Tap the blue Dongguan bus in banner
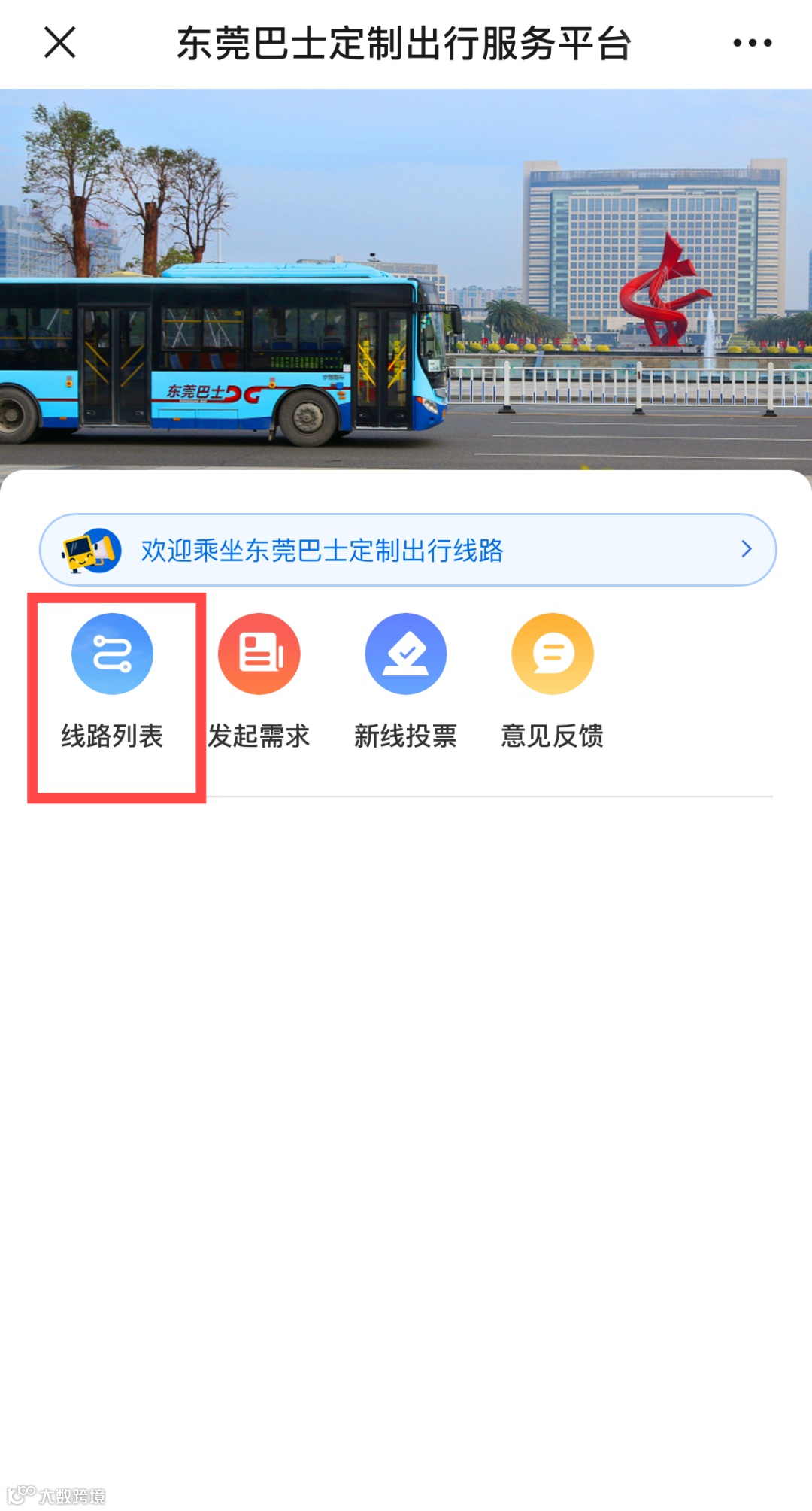812x1511 pixels. point(226,353)
